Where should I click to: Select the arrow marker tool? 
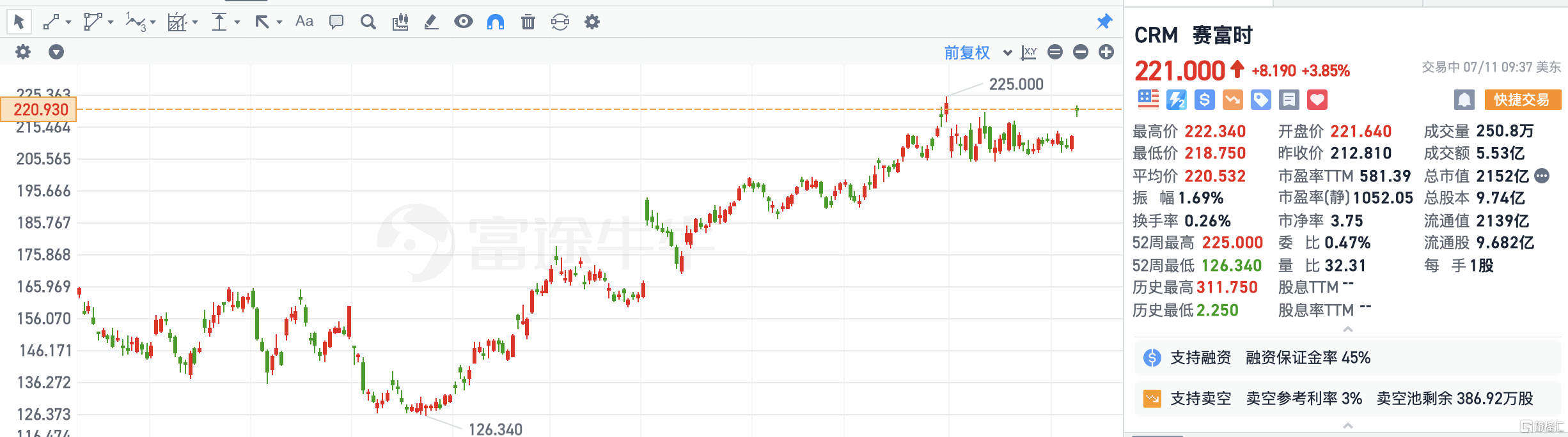click(262, 22)
